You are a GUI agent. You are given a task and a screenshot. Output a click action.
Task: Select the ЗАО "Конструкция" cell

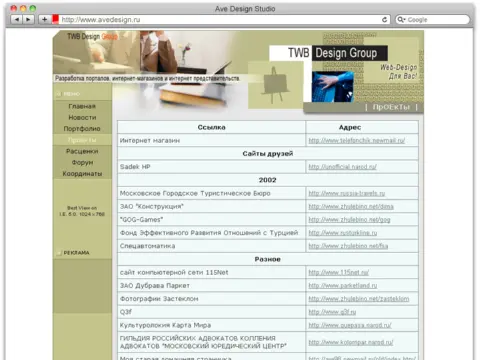pos(211,207)
